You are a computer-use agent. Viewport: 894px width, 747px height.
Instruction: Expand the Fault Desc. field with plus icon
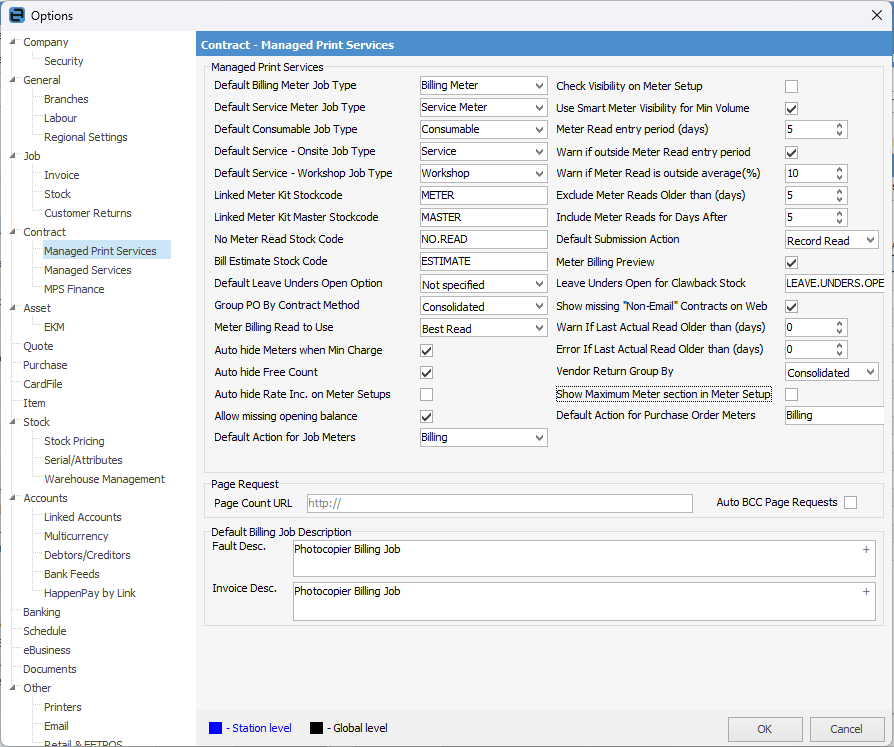[865, 550]
